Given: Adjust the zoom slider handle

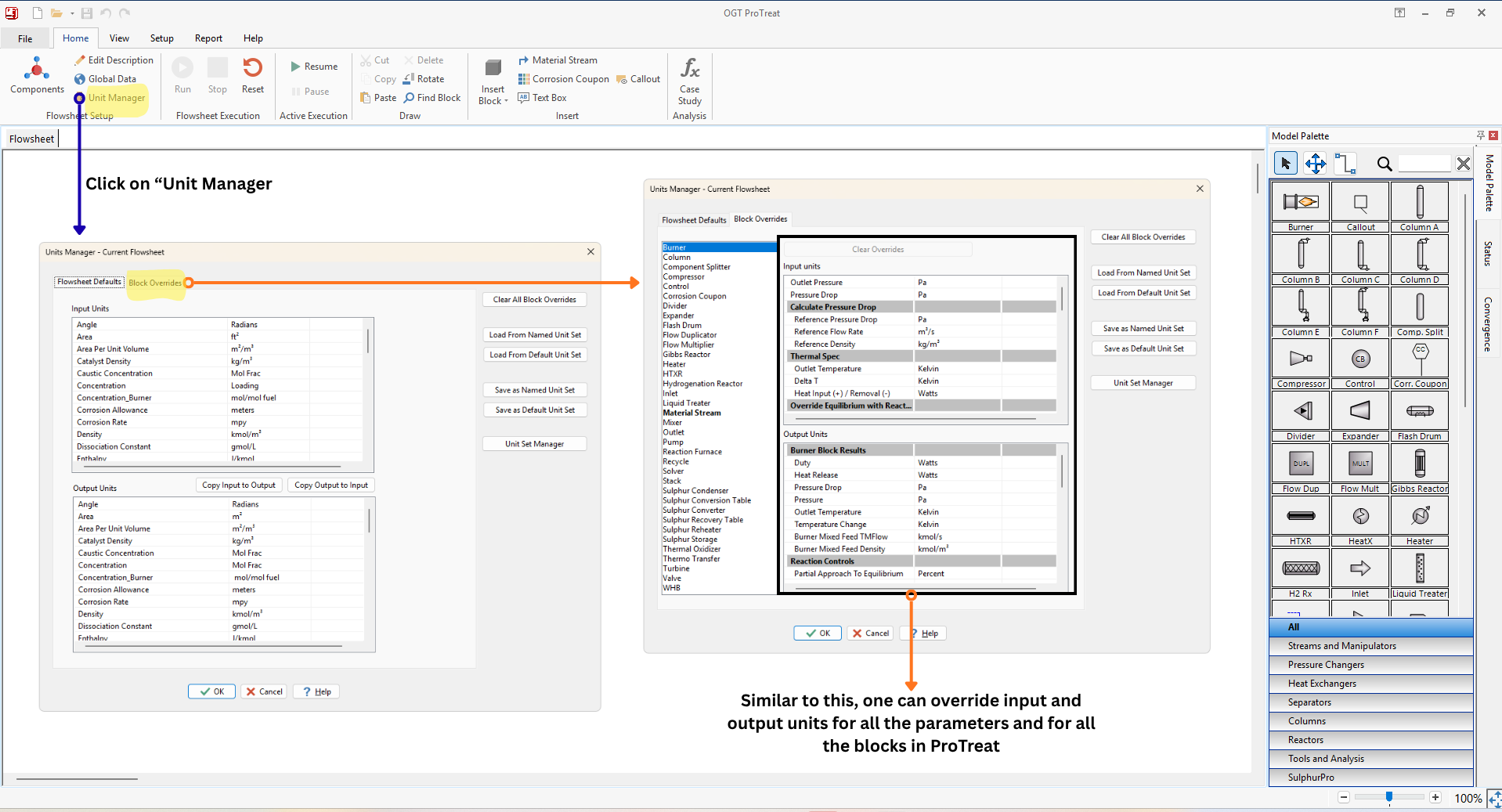Looking at the screenshot, I should [x=1388, y=797].
